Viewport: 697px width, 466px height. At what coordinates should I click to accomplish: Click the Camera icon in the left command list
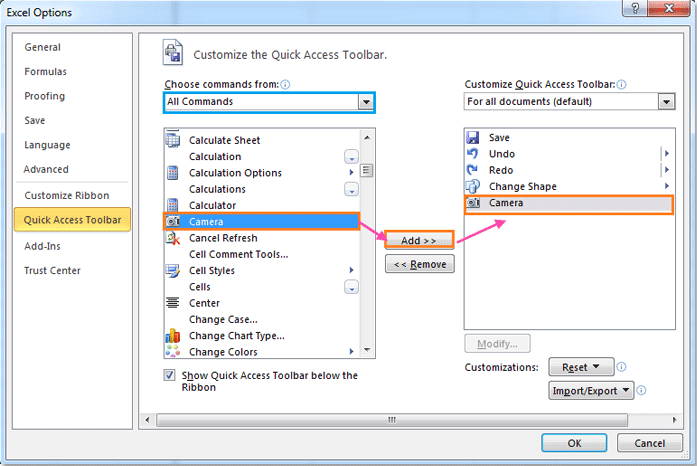coord(172,221)
